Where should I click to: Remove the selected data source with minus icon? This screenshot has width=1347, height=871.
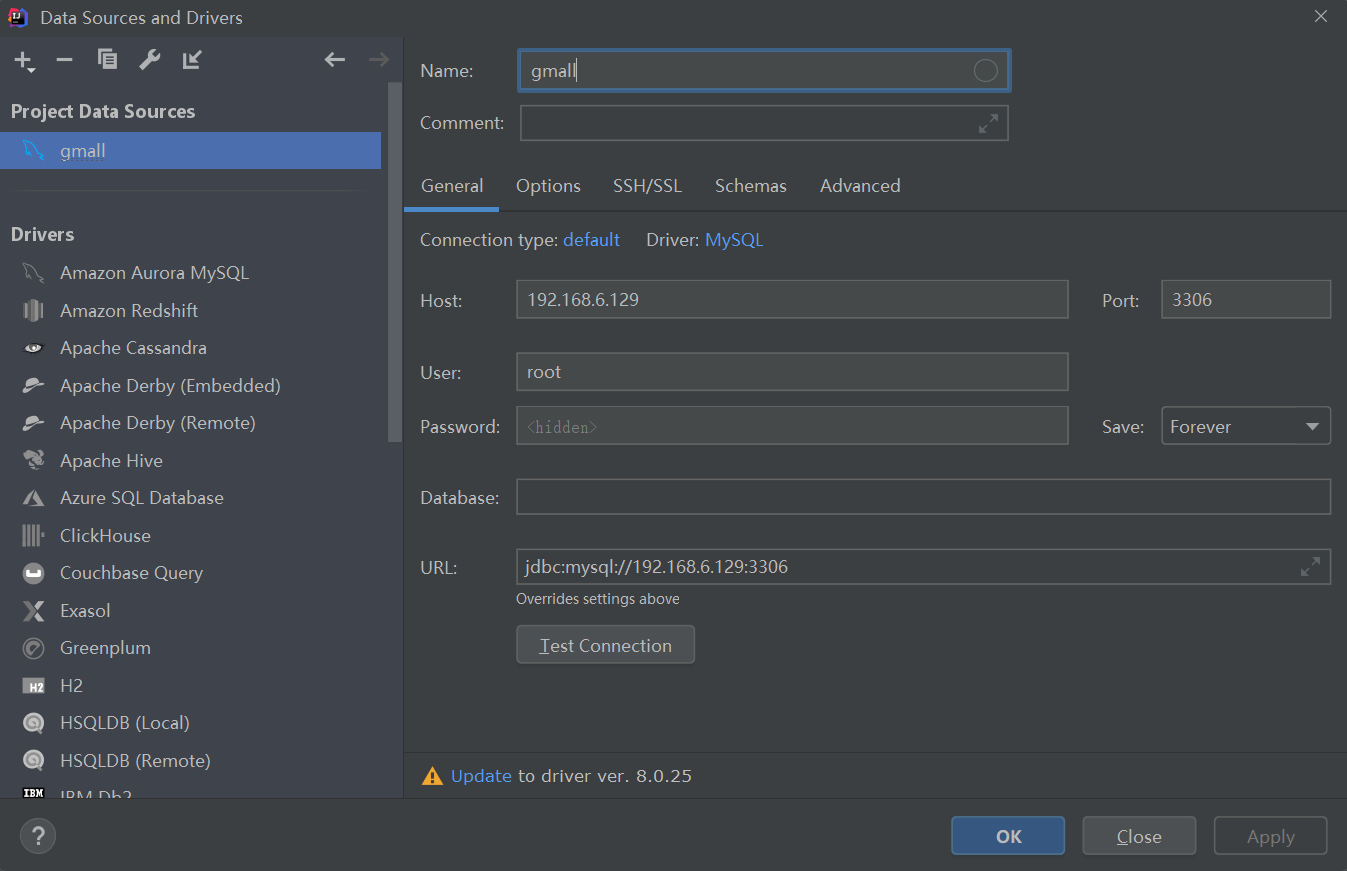click(65, 60)
